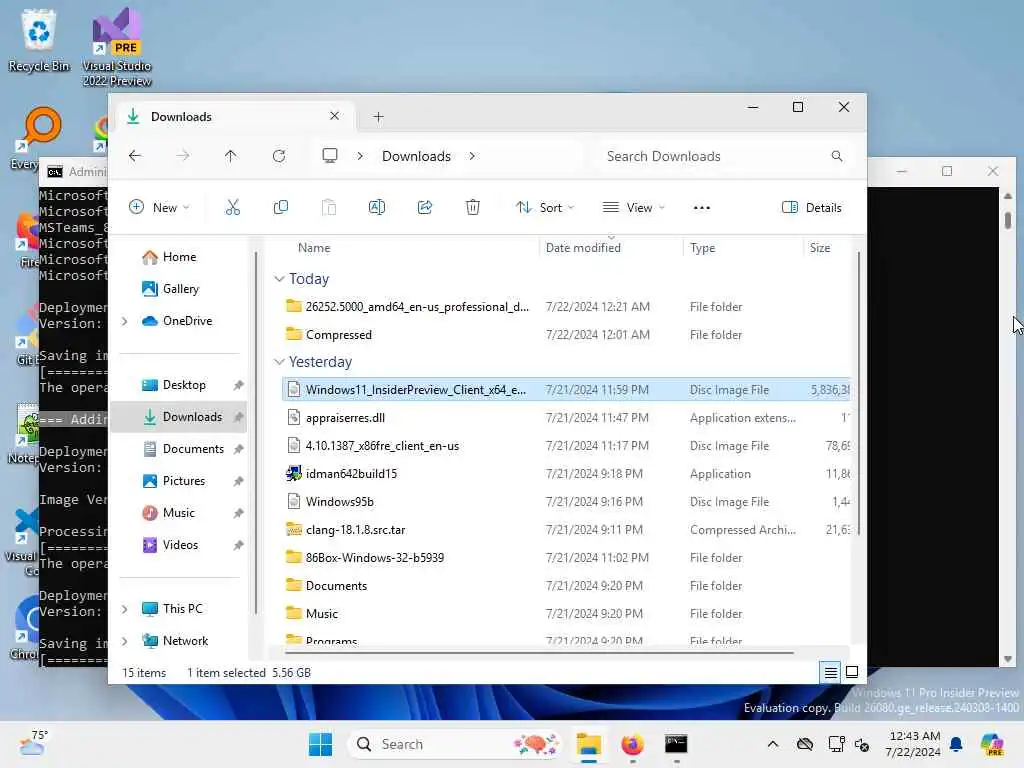Open the weather widget on taskbar
The width and height of the screenshot is (1024, 768).
(33, 743)
